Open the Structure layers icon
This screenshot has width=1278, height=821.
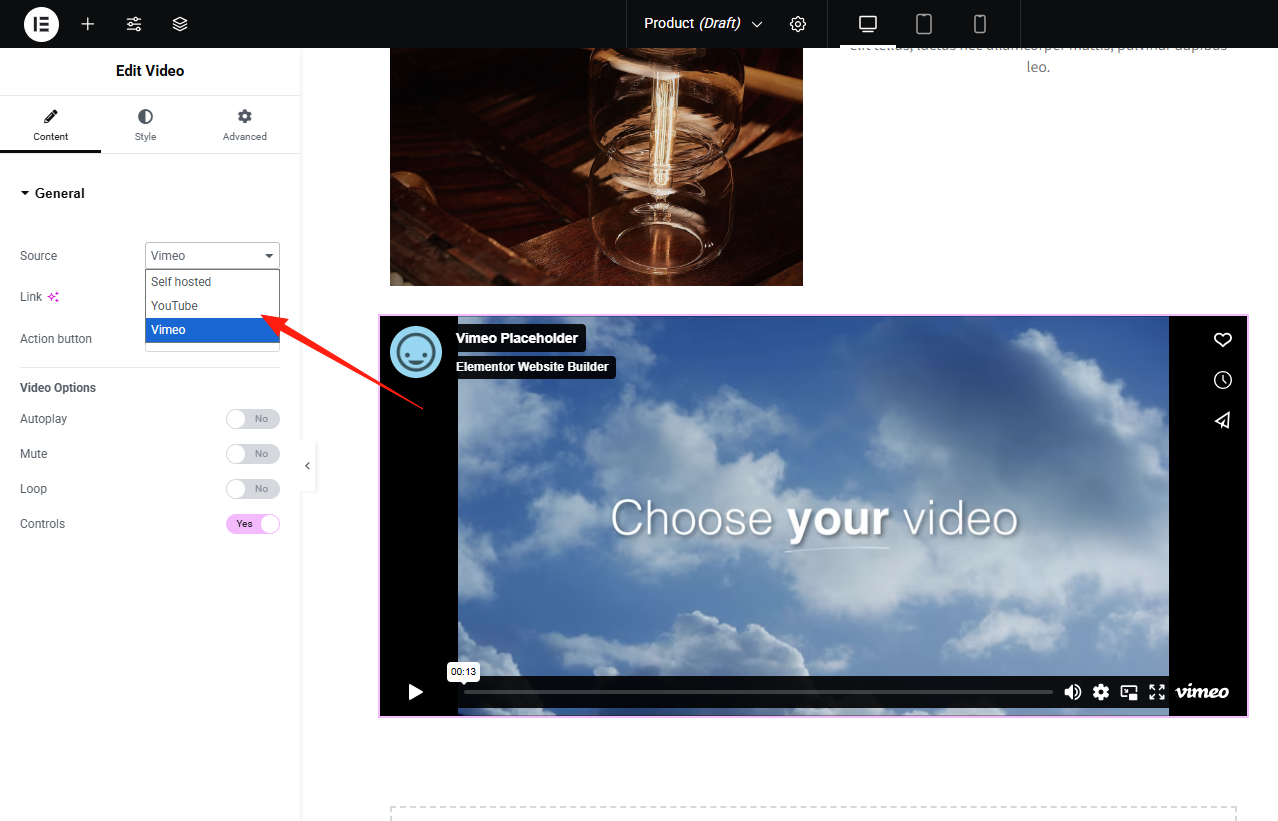point(180,24)
